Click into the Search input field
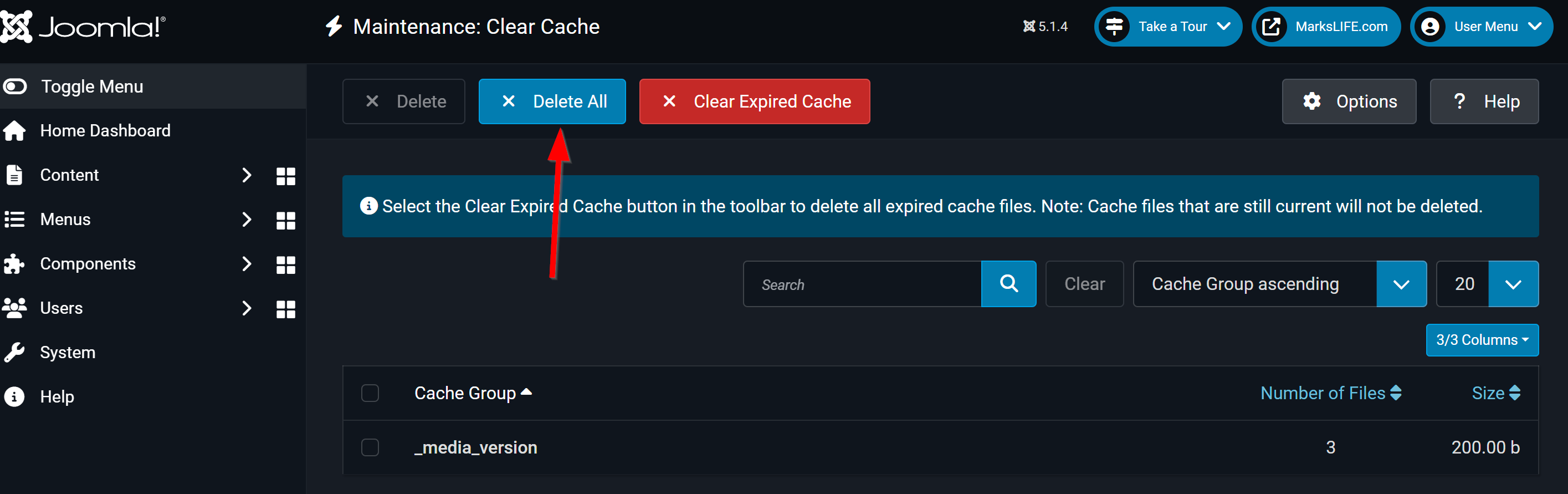Screen dimensions: 1568x494 point(863,284)
